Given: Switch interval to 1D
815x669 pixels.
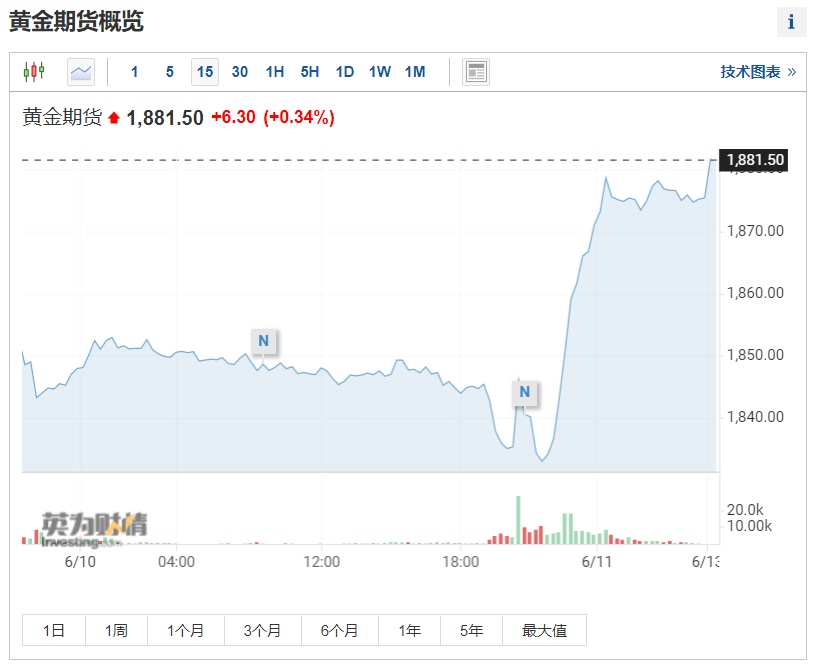Looking at the screenshot, I should (345, 72).
